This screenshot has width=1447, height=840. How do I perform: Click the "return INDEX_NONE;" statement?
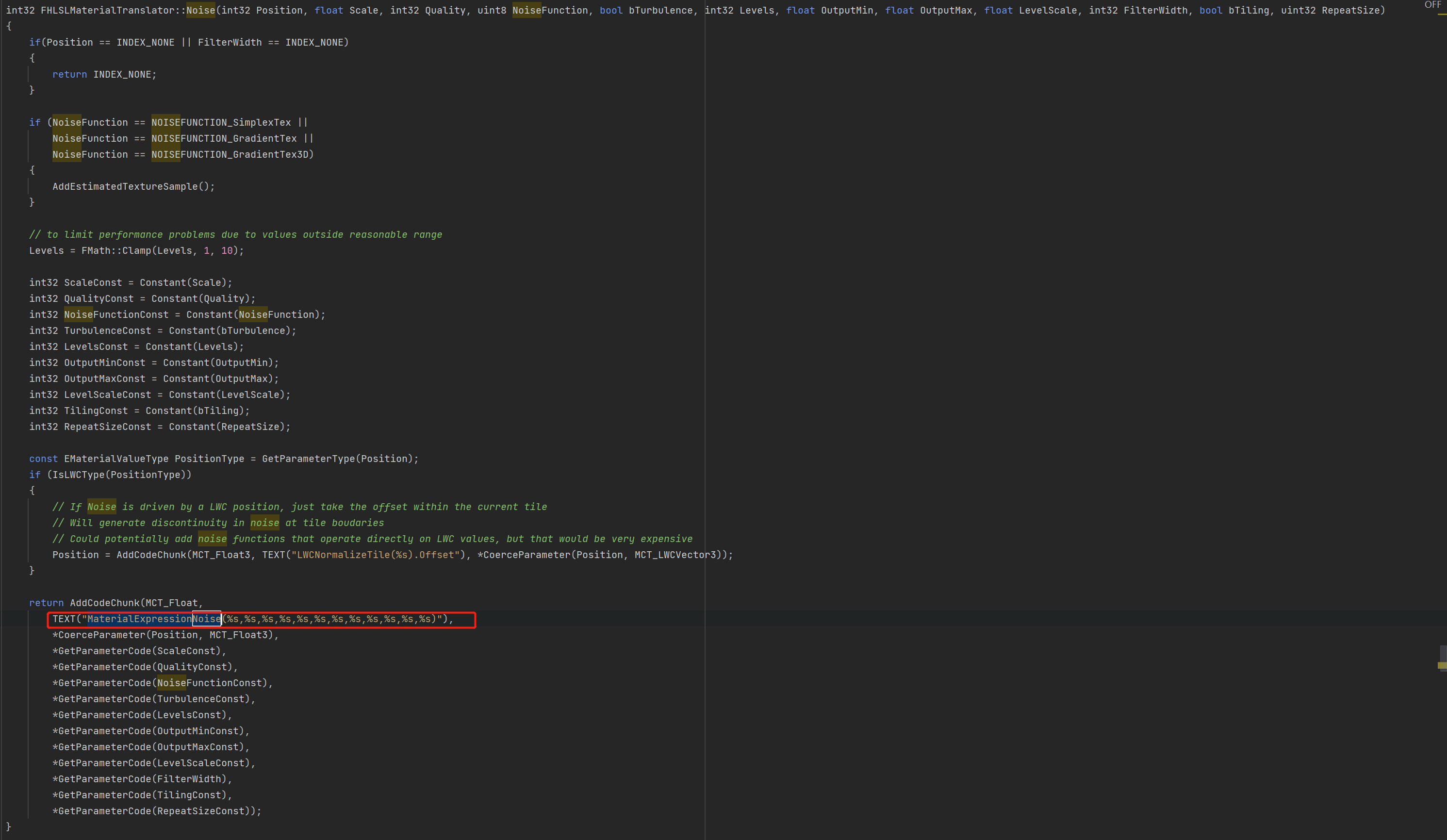tap(104, 75)
